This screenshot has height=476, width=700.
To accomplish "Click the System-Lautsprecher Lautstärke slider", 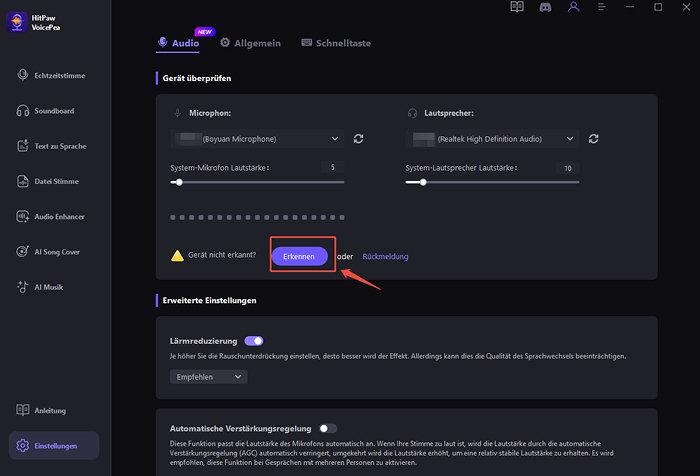I will tap(492, 182).
